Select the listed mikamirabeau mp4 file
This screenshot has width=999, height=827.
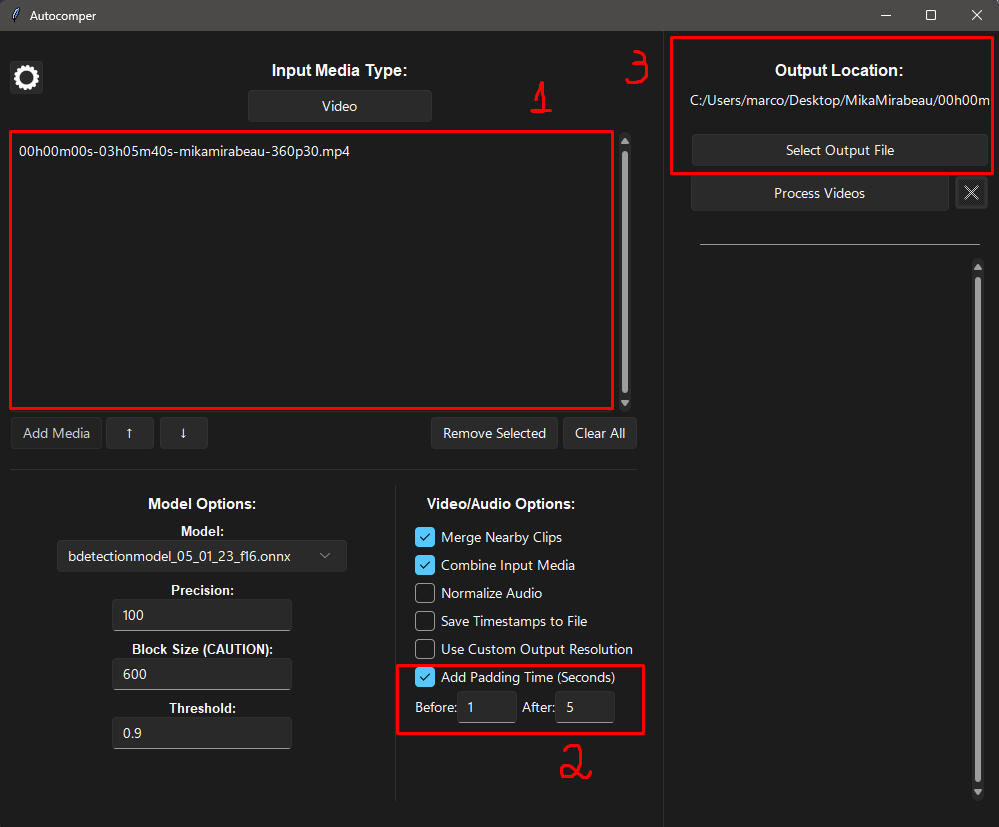pos(184,152)
